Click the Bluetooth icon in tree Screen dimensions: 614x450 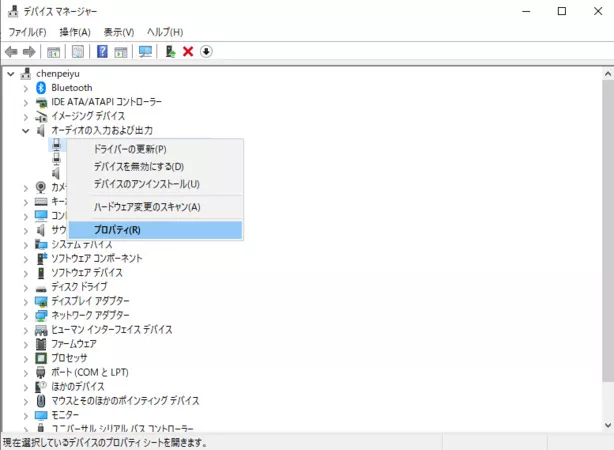(x=41, y=88)
